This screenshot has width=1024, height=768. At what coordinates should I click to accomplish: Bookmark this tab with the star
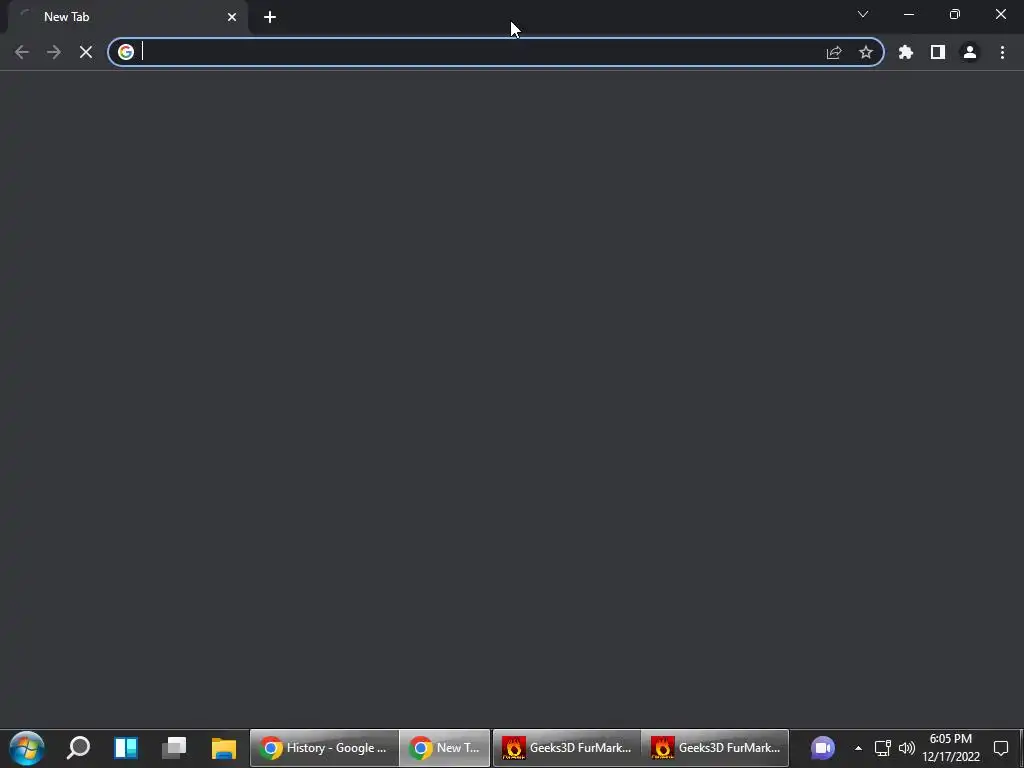pyautogui.click(x=866, y=52)
